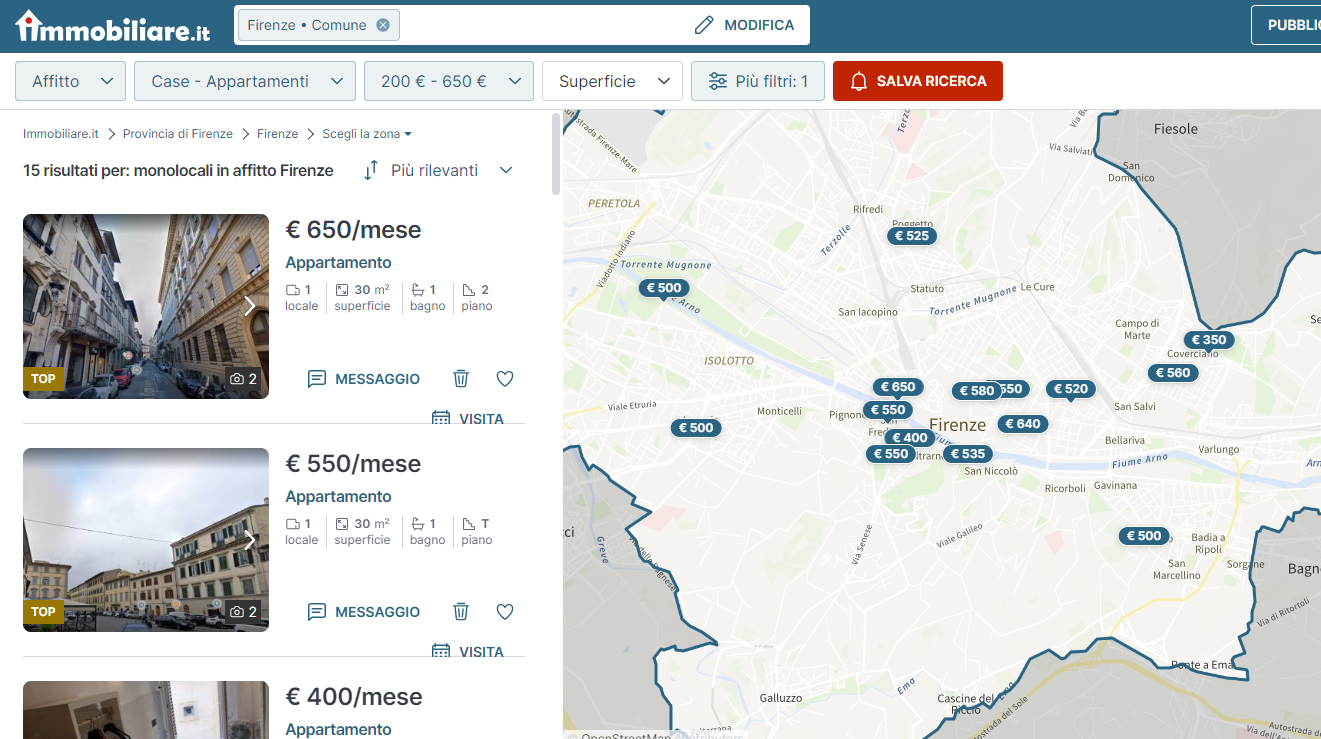Expand the Scegli la zona dropdown
Viewport: 1321px width, 739px height.
(367, 134)
